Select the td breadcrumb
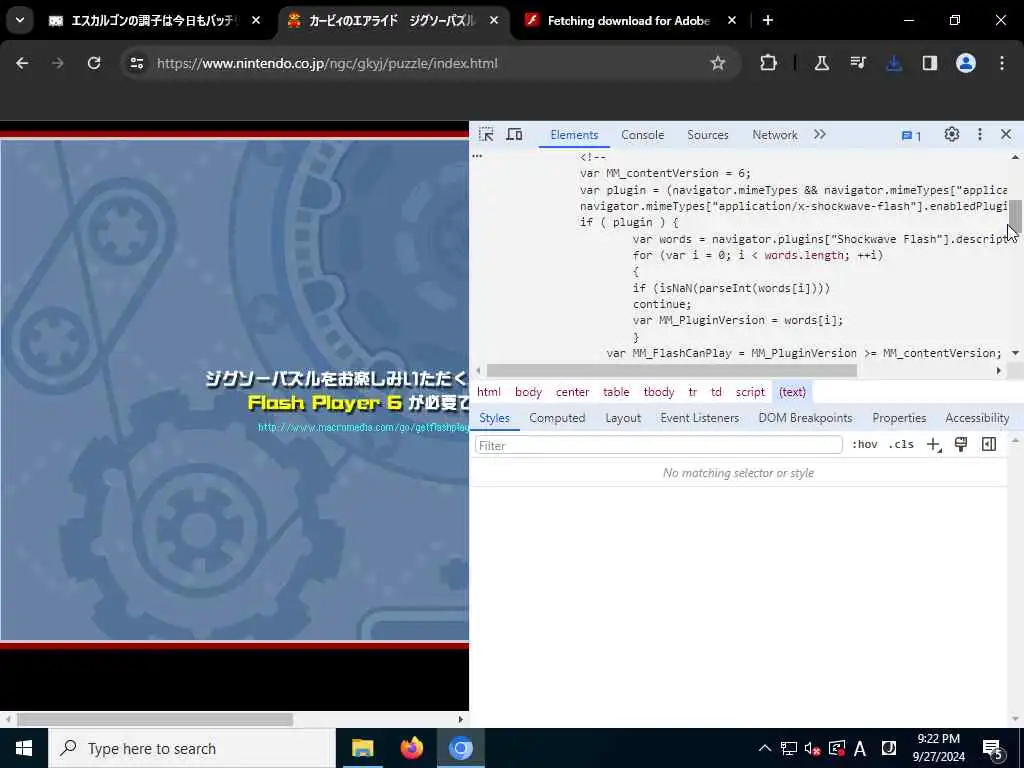 tap(716, 392)
